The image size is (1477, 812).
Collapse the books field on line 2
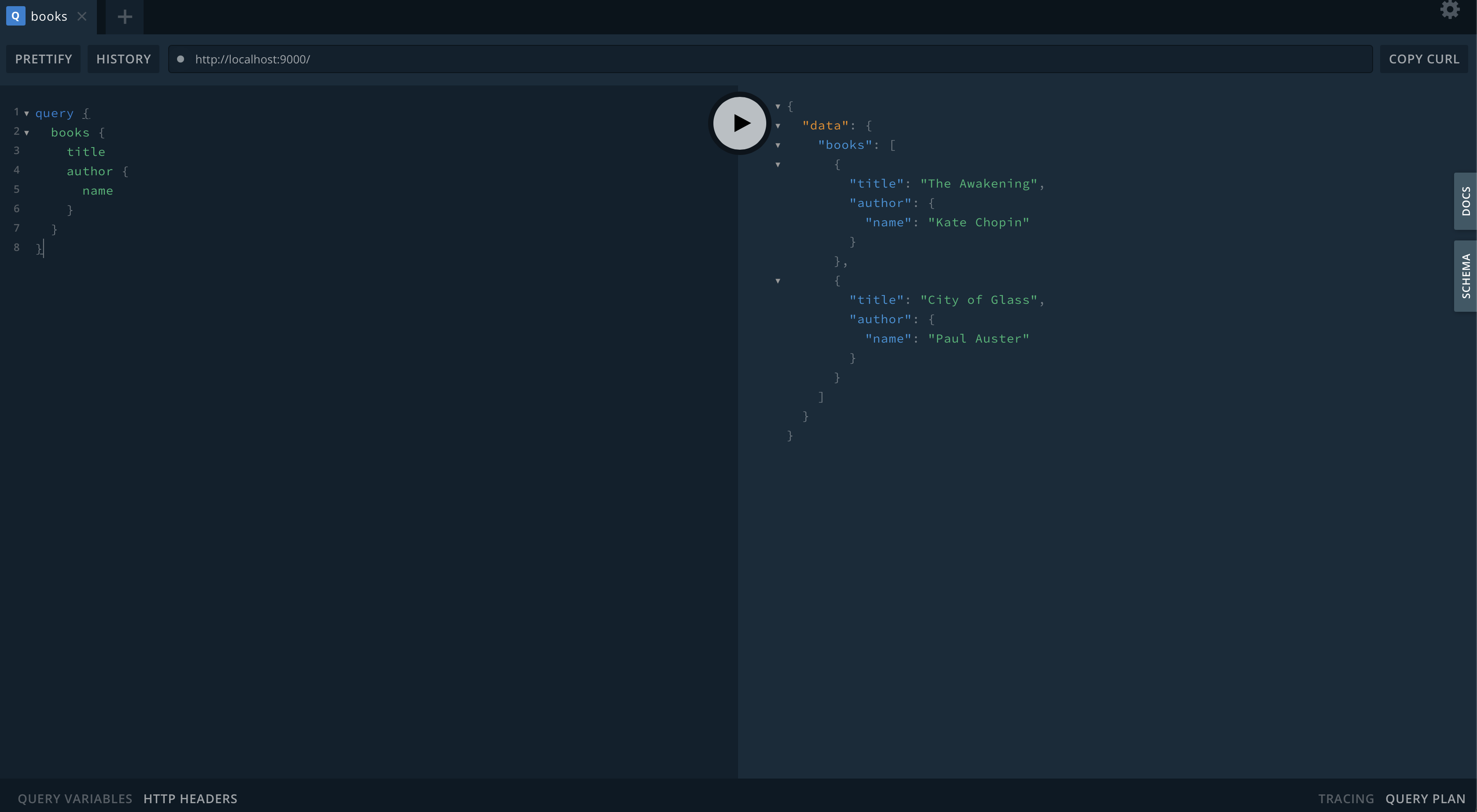[x=26, y=133]
